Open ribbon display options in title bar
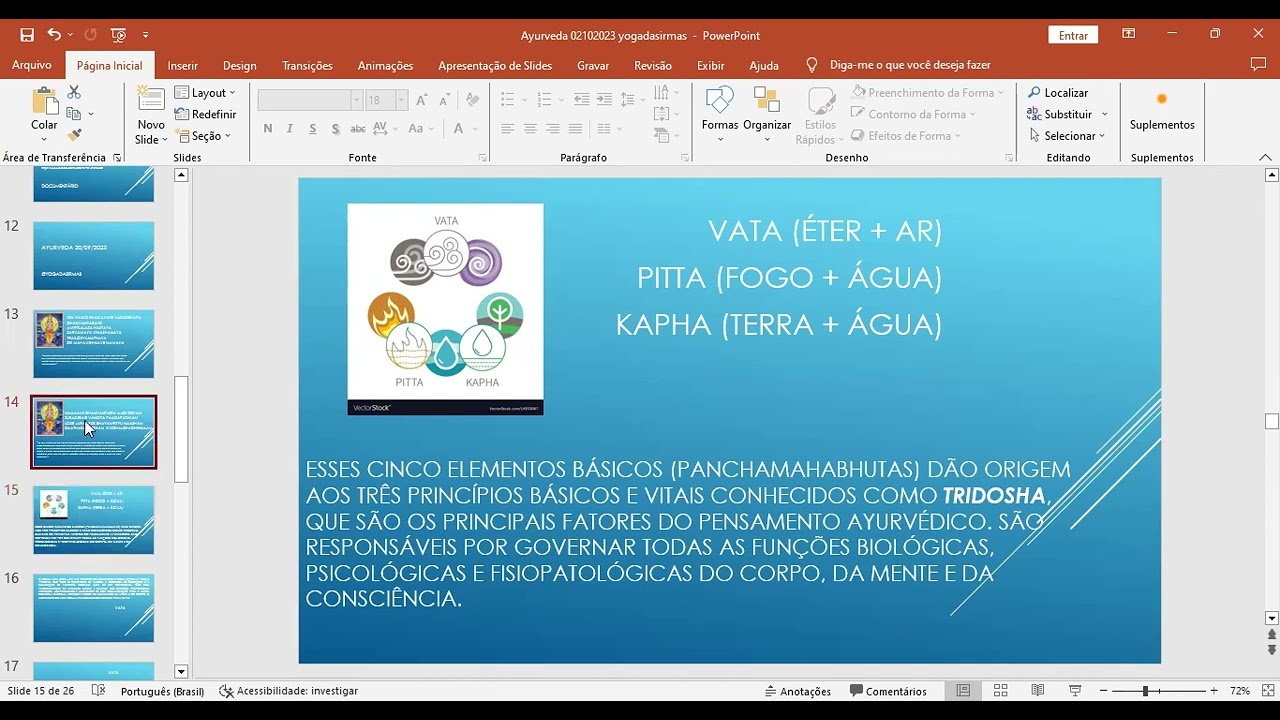 point(1128,35)
